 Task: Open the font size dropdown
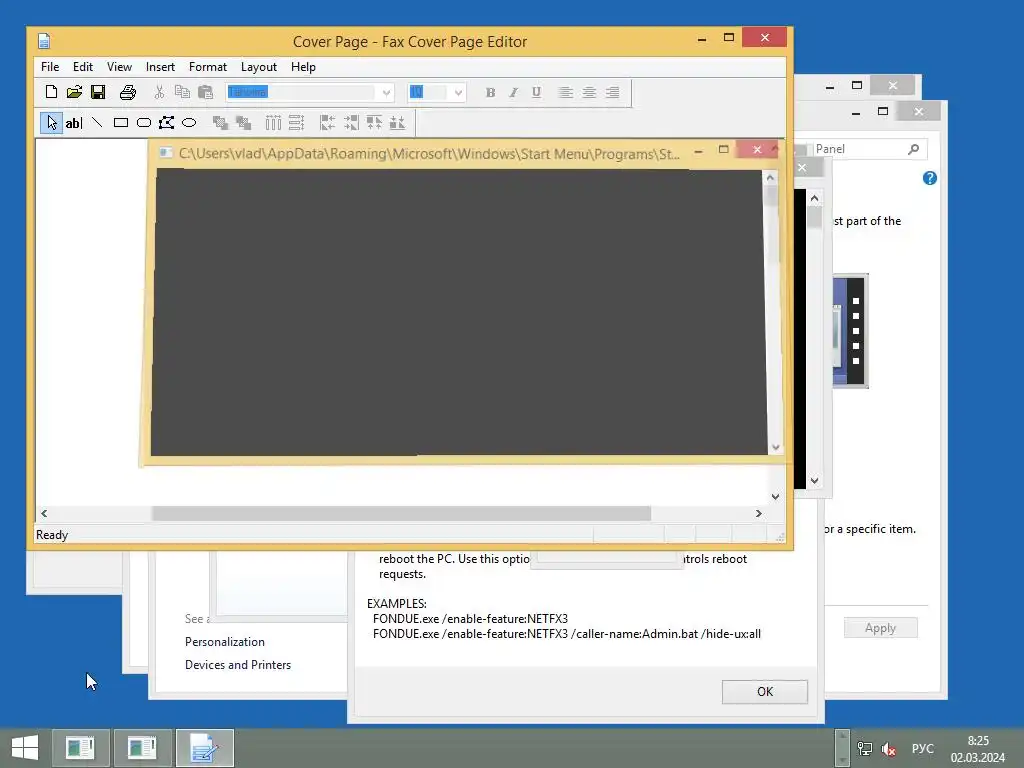458,93
